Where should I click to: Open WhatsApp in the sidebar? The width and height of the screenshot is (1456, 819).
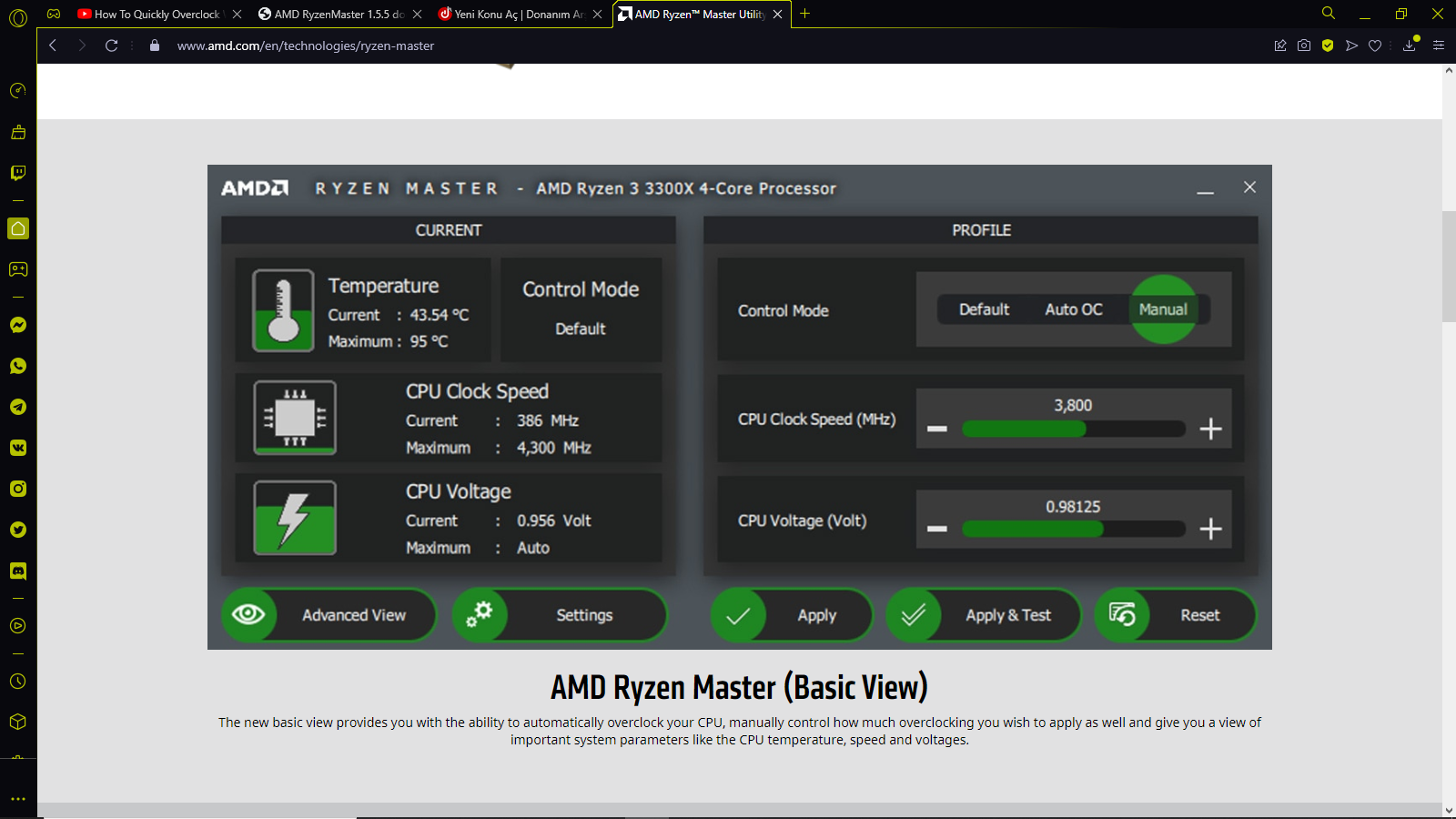click(x=18, y=366)
